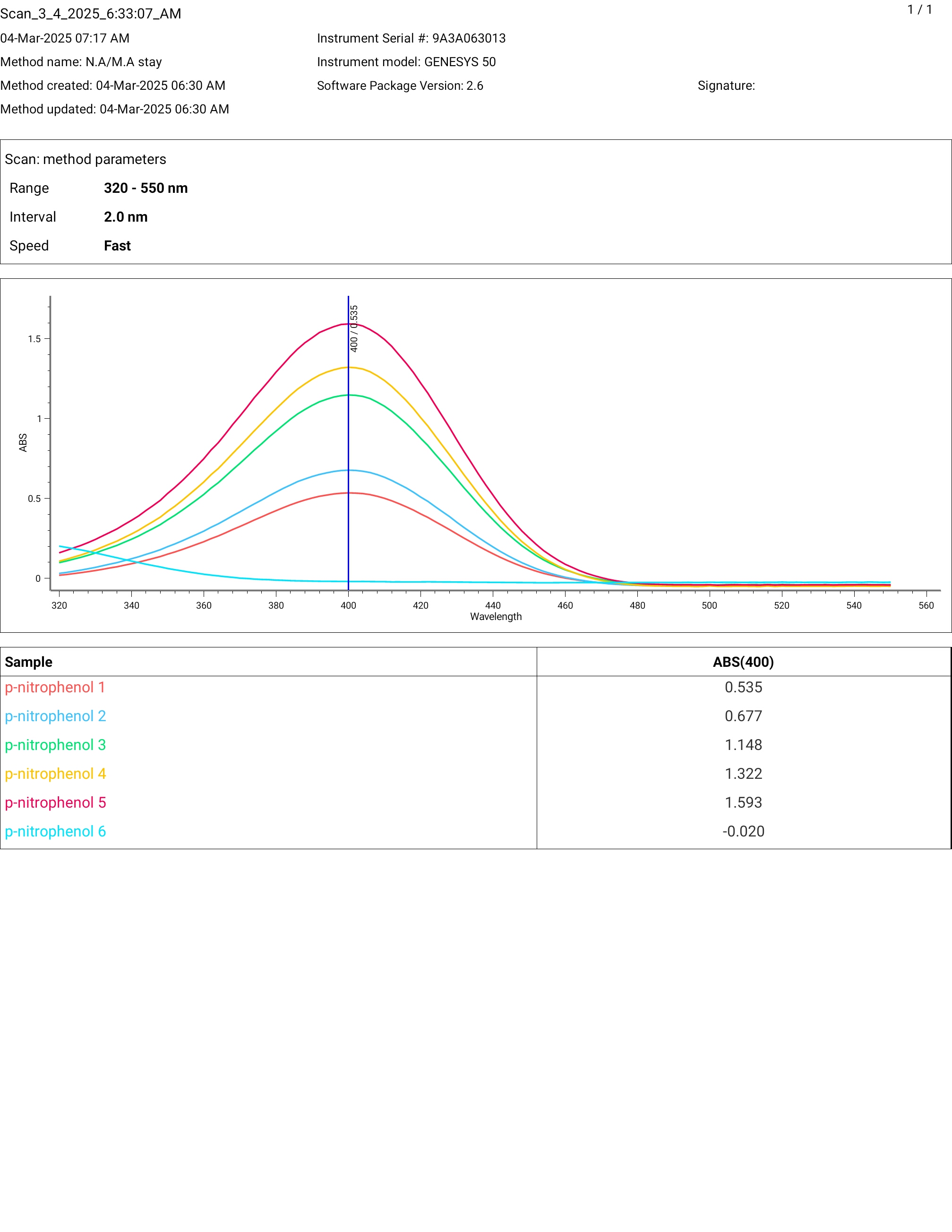Click the -0.020 absorbance value
The width and height of the screenshot is (952, 1232).
tap(743, 831)
